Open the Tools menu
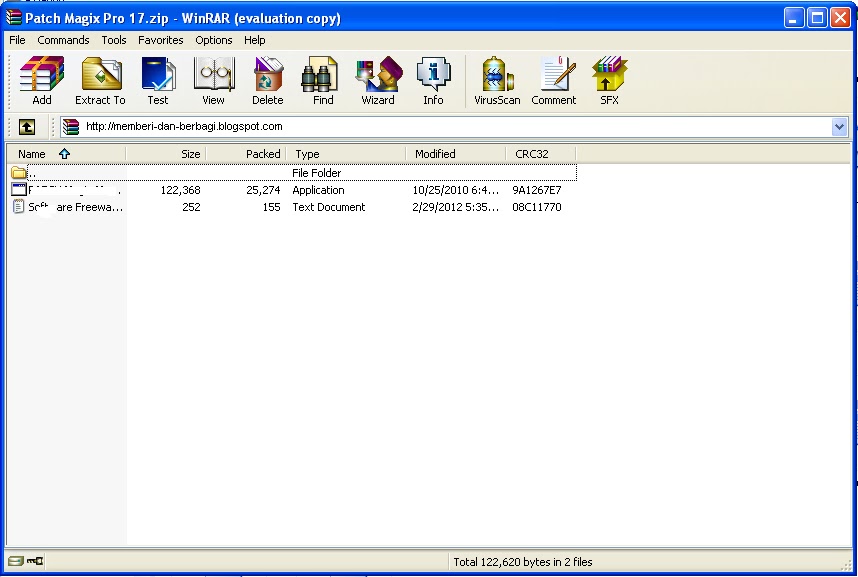 [114, 40]
